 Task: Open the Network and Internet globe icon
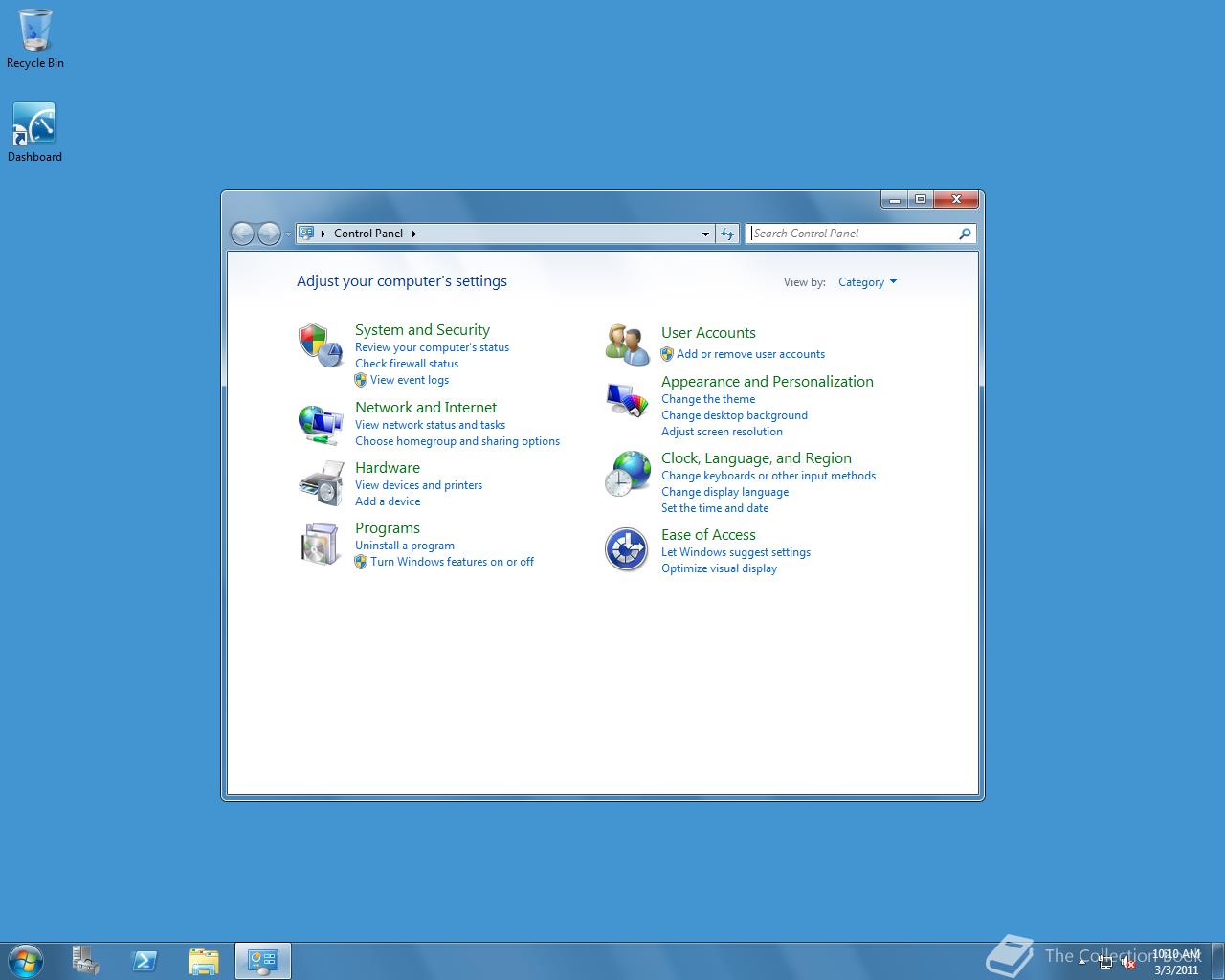tap(321, 423)
